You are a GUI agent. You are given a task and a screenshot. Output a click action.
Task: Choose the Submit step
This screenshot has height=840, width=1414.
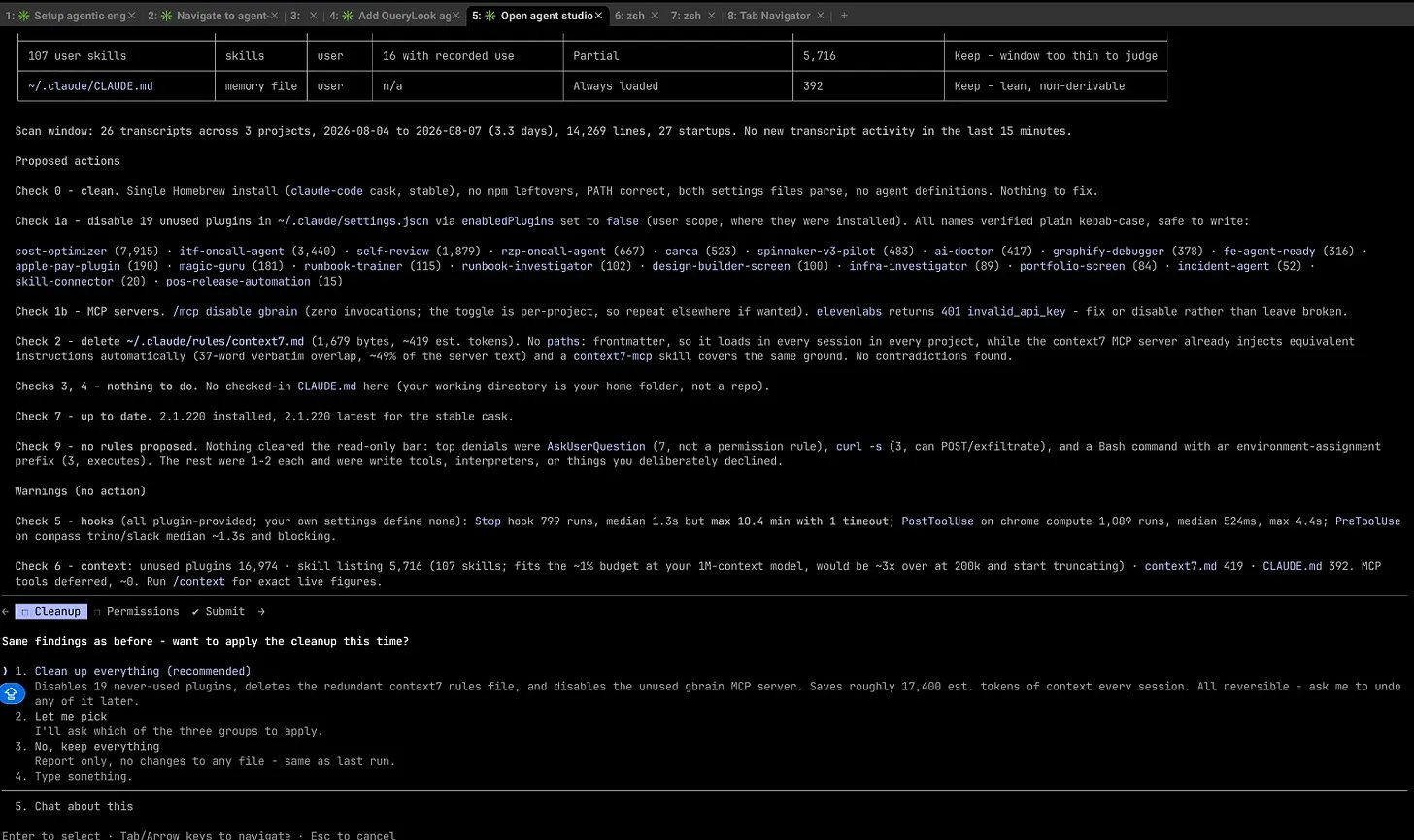(219, 611)
